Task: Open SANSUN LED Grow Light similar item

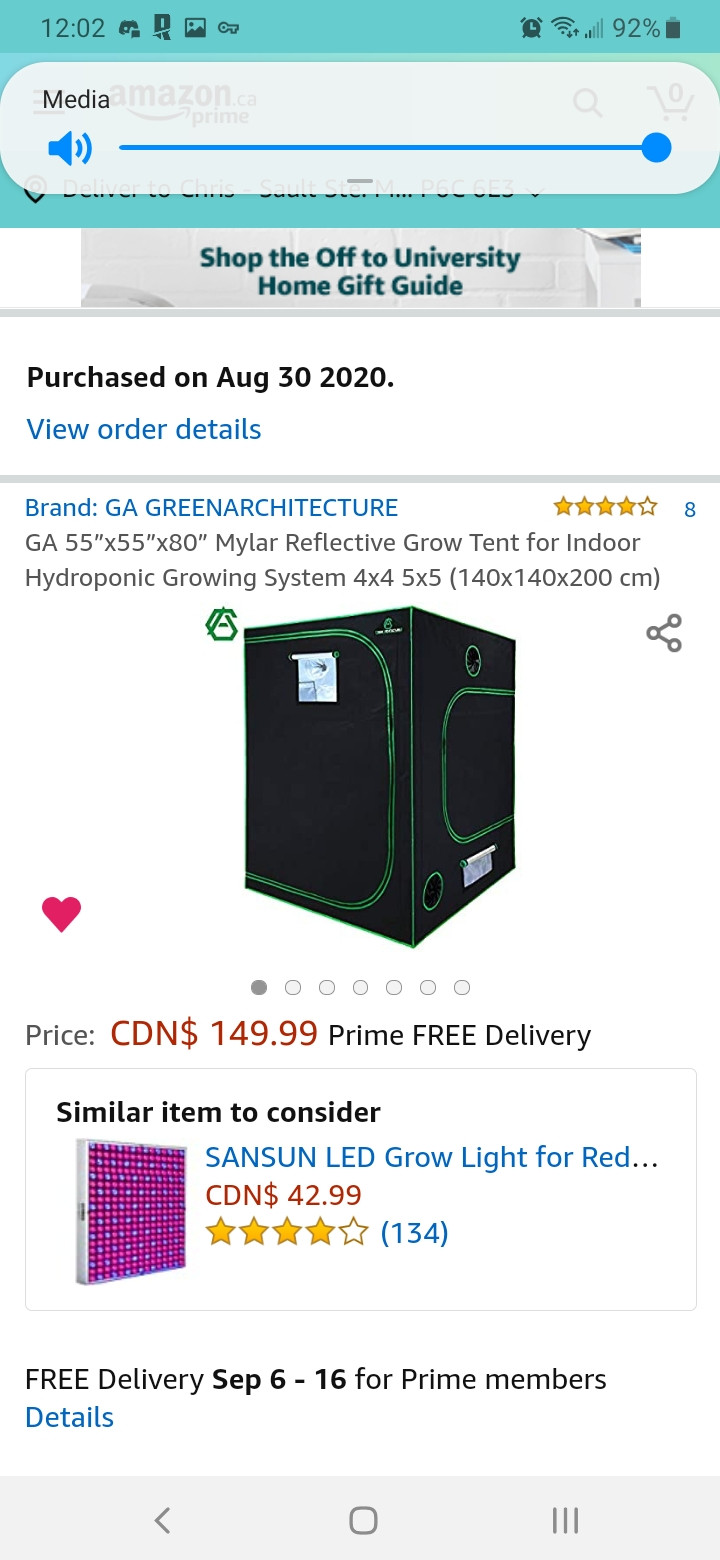Action: pyautogui.click(x=432, y=1158)
